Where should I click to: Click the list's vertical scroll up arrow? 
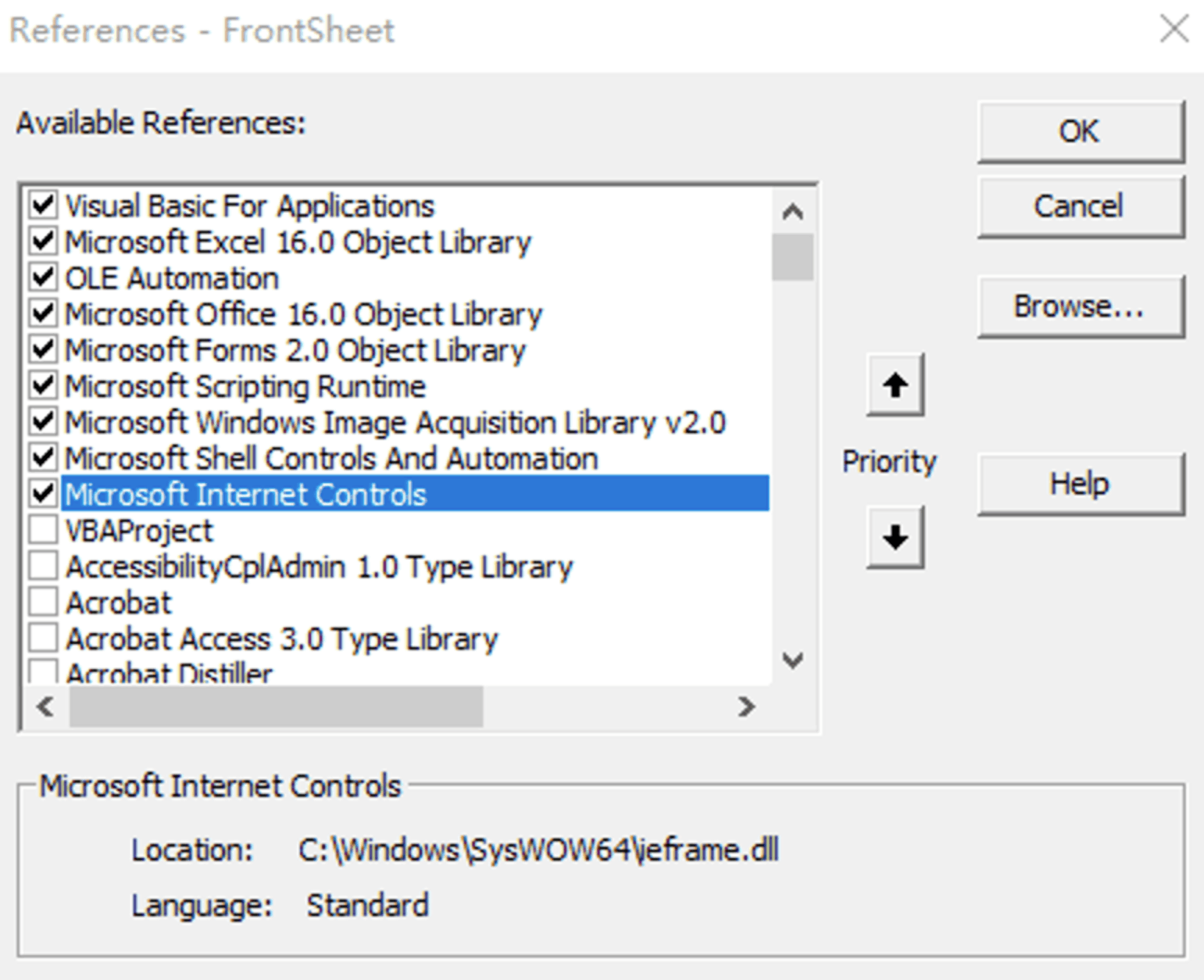792,211
